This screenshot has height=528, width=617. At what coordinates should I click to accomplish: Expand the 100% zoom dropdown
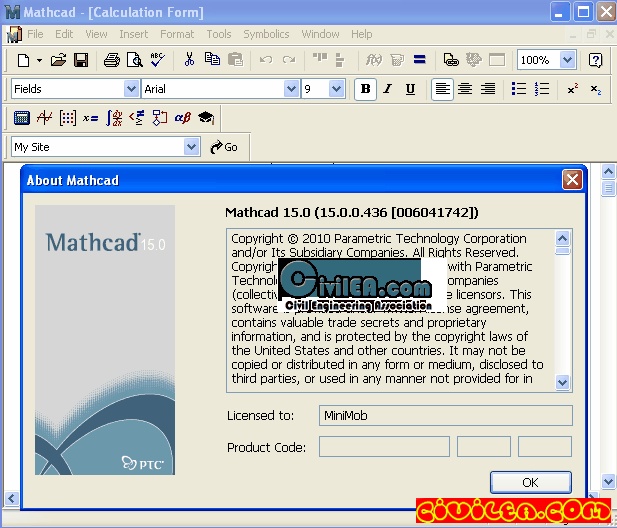pos(567,60)
